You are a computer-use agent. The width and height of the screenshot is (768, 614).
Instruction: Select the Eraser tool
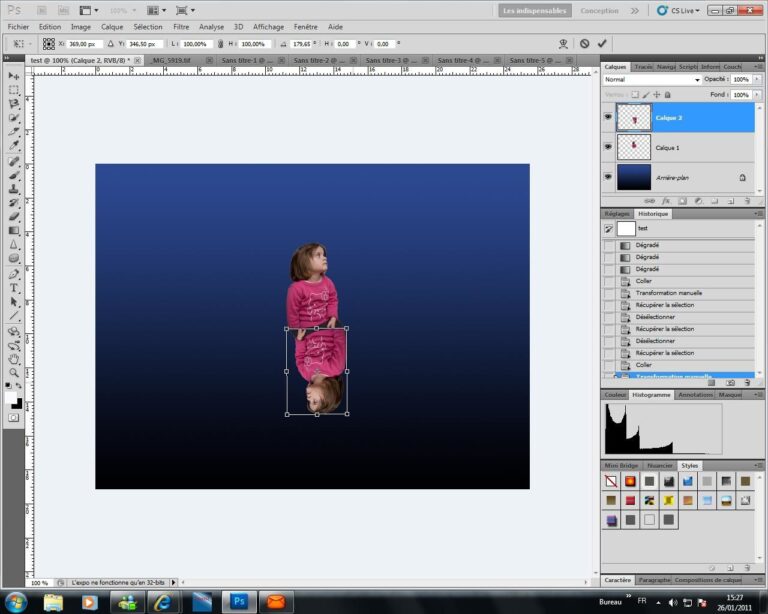pyautogui.click(x=14, y=216)
